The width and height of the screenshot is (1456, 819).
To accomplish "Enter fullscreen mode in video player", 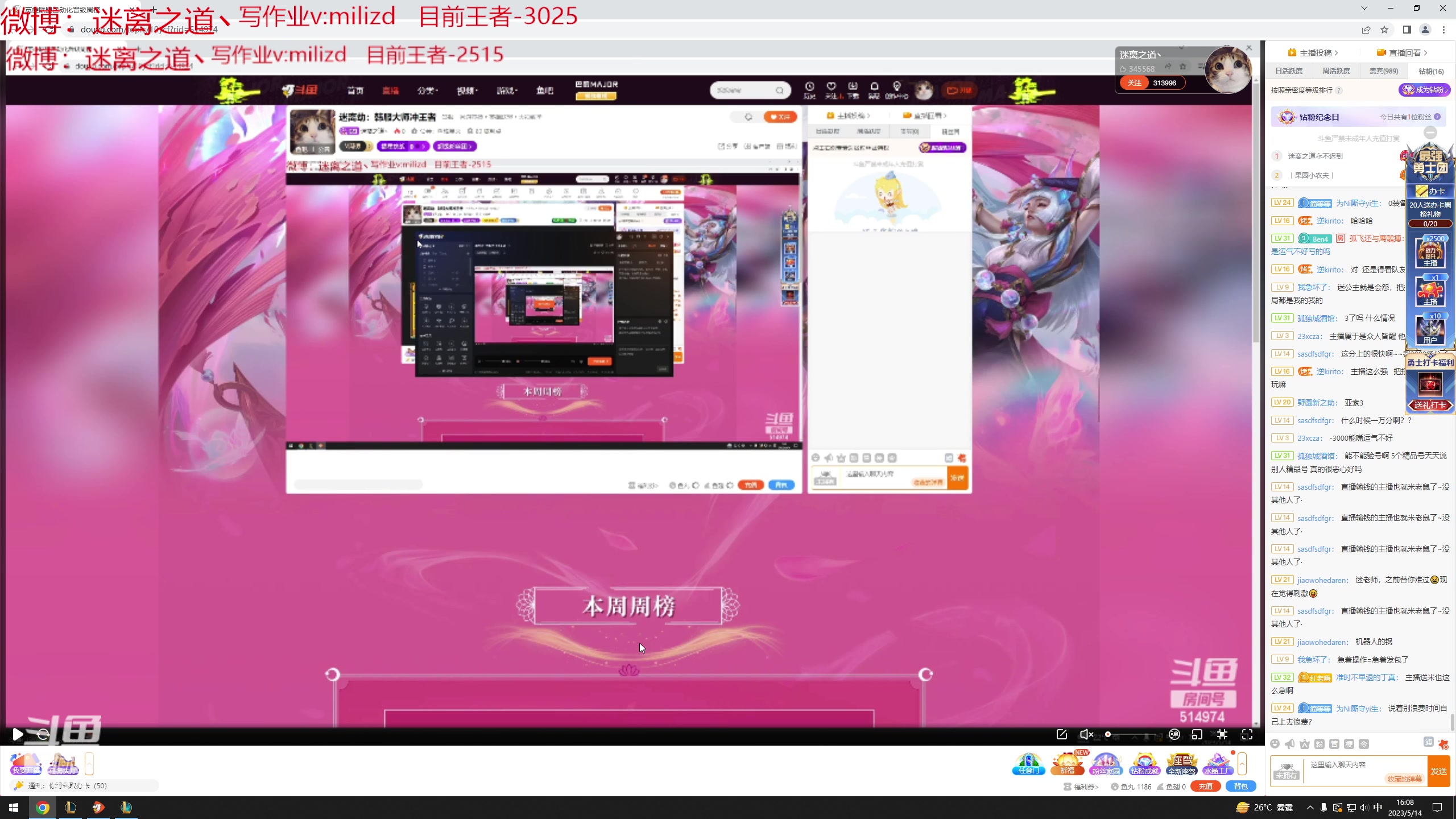I will pyautogui.click(x=1247, y=734).
